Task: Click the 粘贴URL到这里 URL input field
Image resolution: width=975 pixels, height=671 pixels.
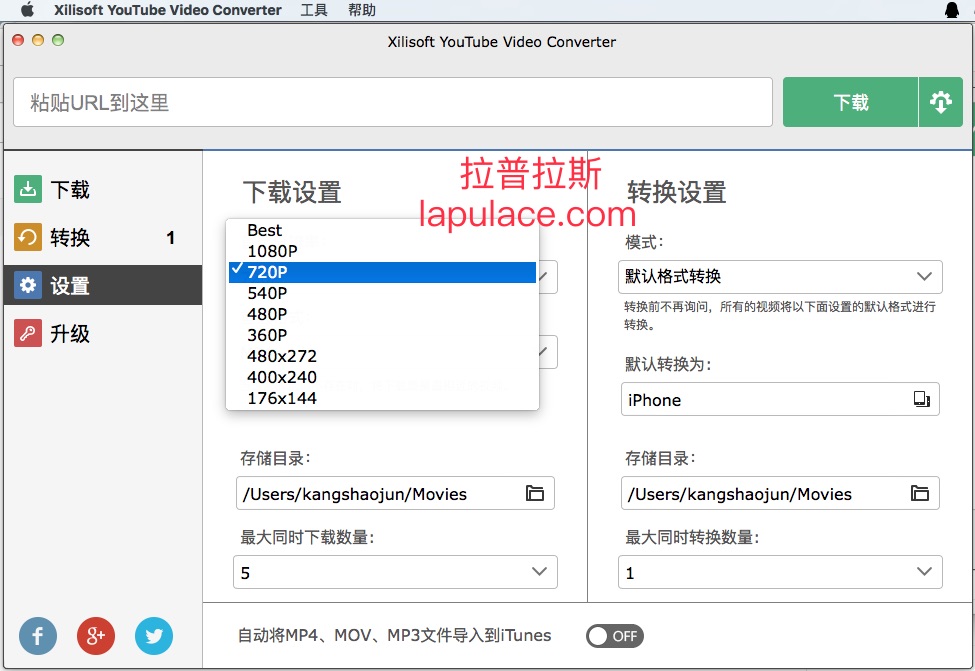Action: pyautogui.click(x=392, y=102)
